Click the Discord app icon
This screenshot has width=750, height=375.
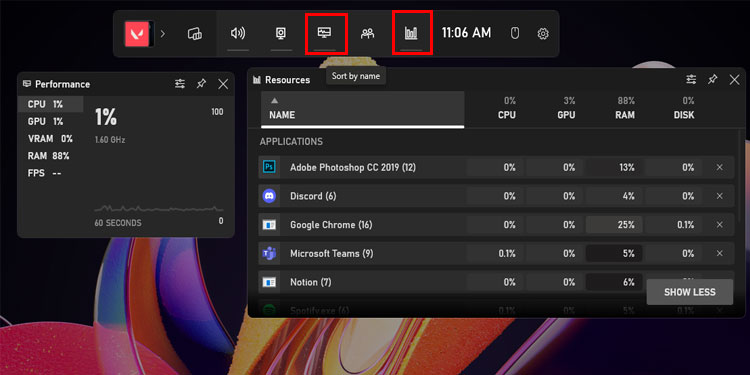point(269,196)
